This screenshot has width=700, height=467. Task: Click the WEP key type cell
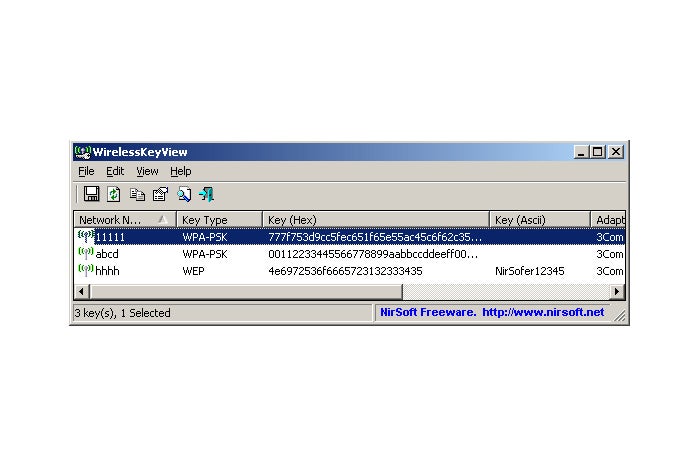(x=193, y=271)
